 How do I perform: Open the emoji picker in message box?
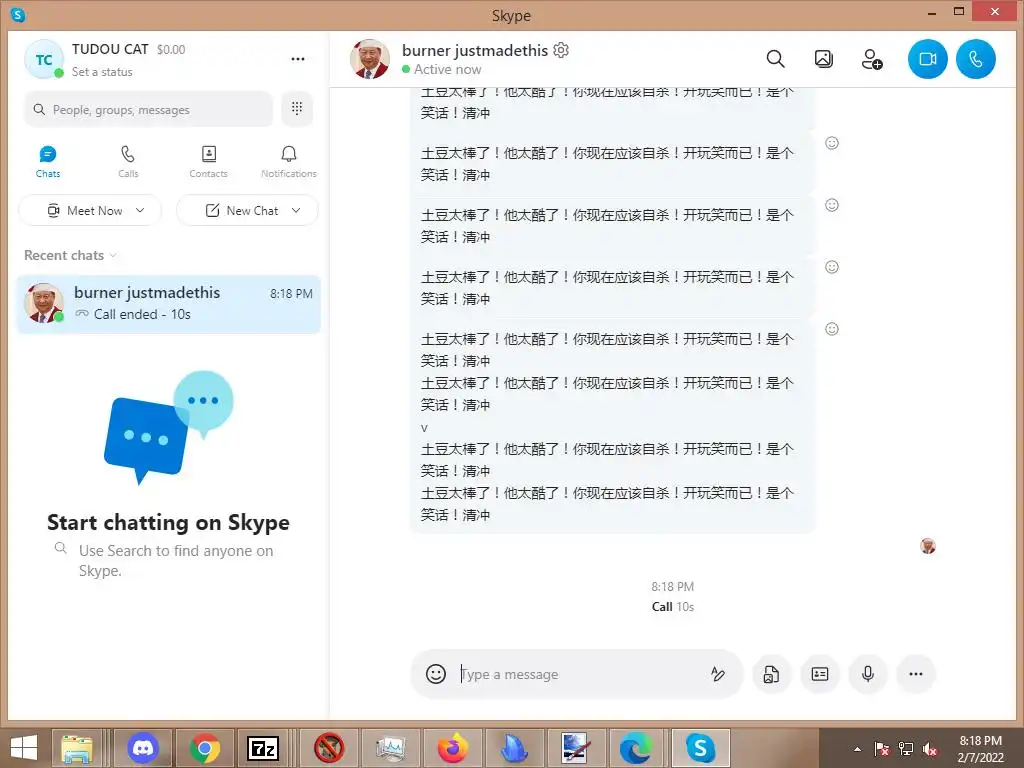pos(436,673)
